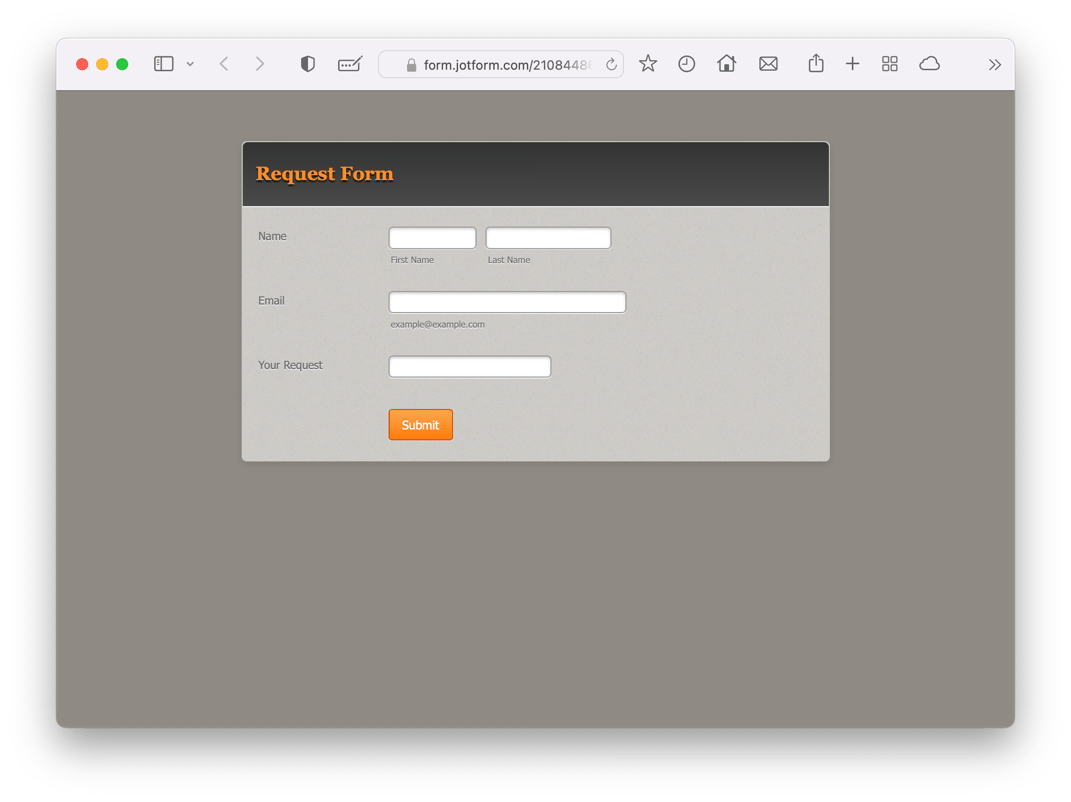Click the Last Name sublabel
Viewport: 1071px width, 802px height.
pos(509,260)
